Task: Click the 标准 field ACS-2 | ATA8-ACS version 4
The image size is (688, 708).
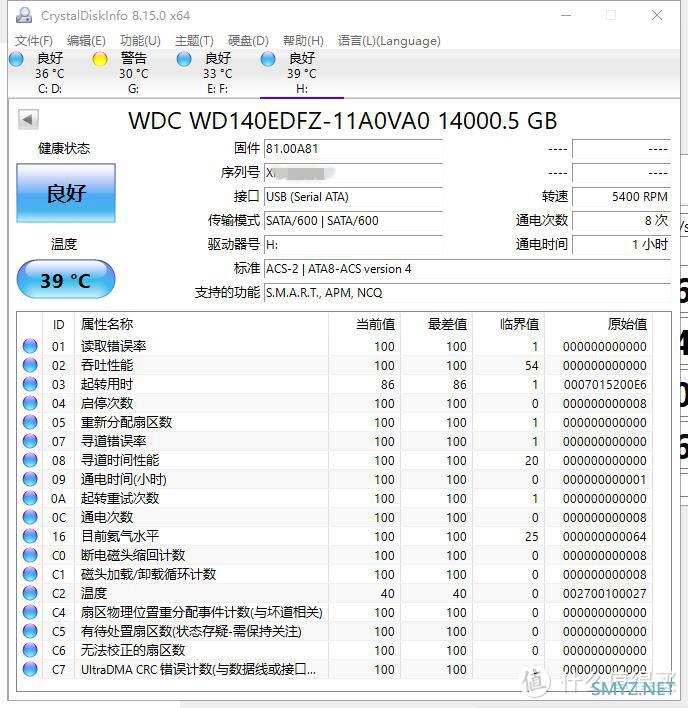Action: click(468, 269)
